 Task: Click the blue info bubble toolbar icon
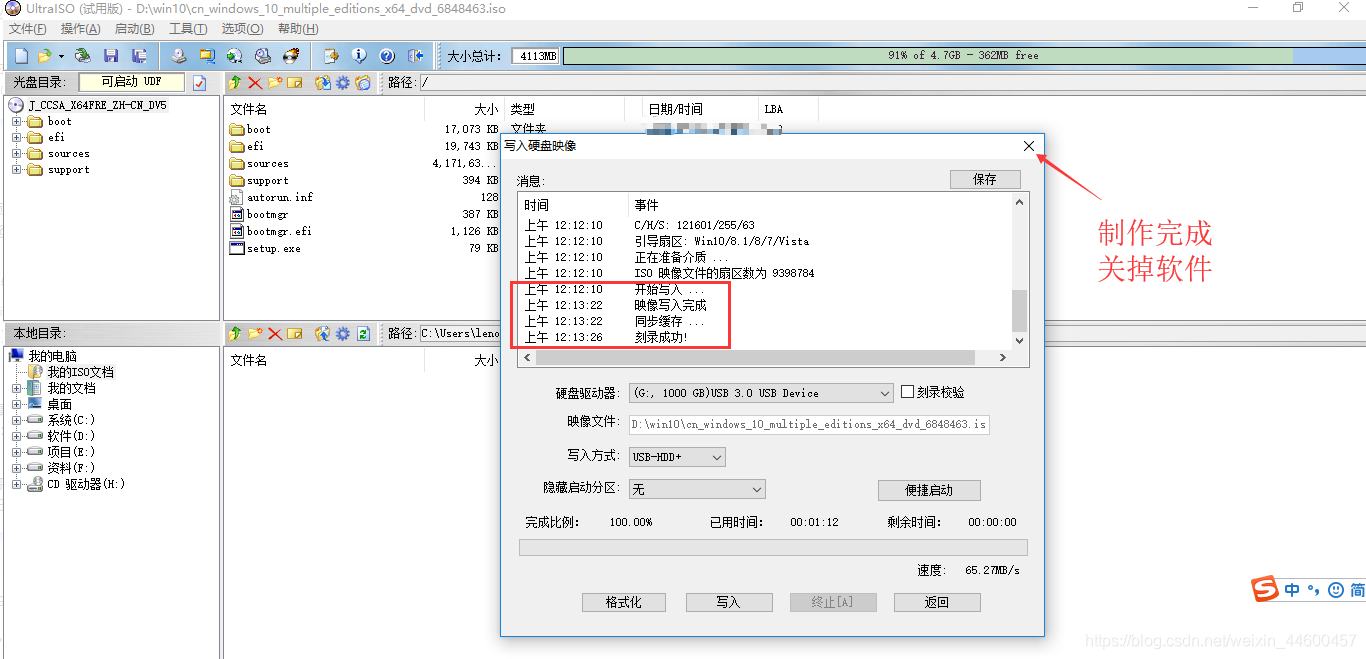pos(359,56)
